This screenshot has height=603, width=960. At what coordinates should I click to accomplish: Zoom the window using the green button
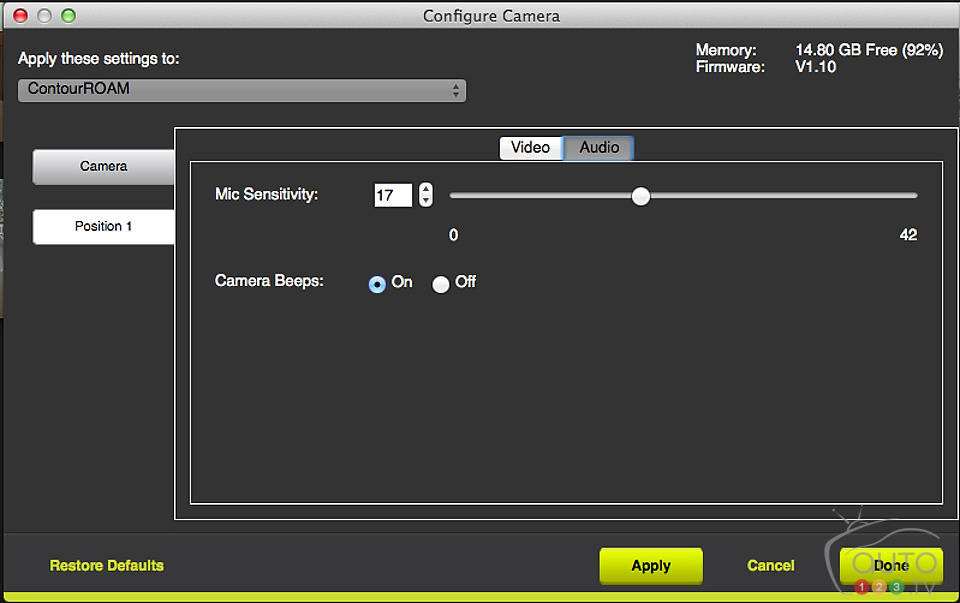[68, 16]
